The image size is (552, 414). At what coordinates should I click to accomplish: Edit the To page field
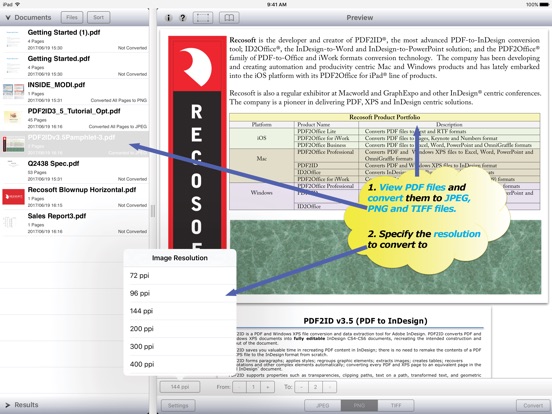[315, 387]
